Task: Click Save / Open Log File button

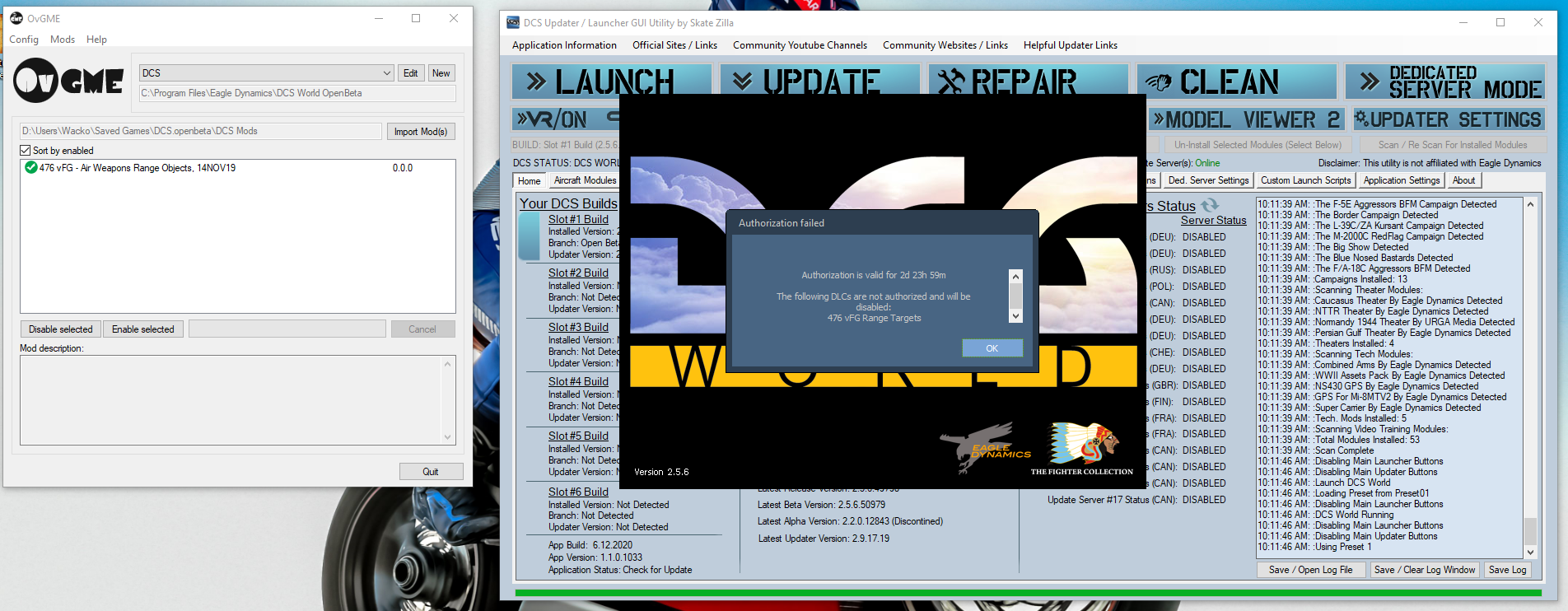Action: coord(1310,570)
